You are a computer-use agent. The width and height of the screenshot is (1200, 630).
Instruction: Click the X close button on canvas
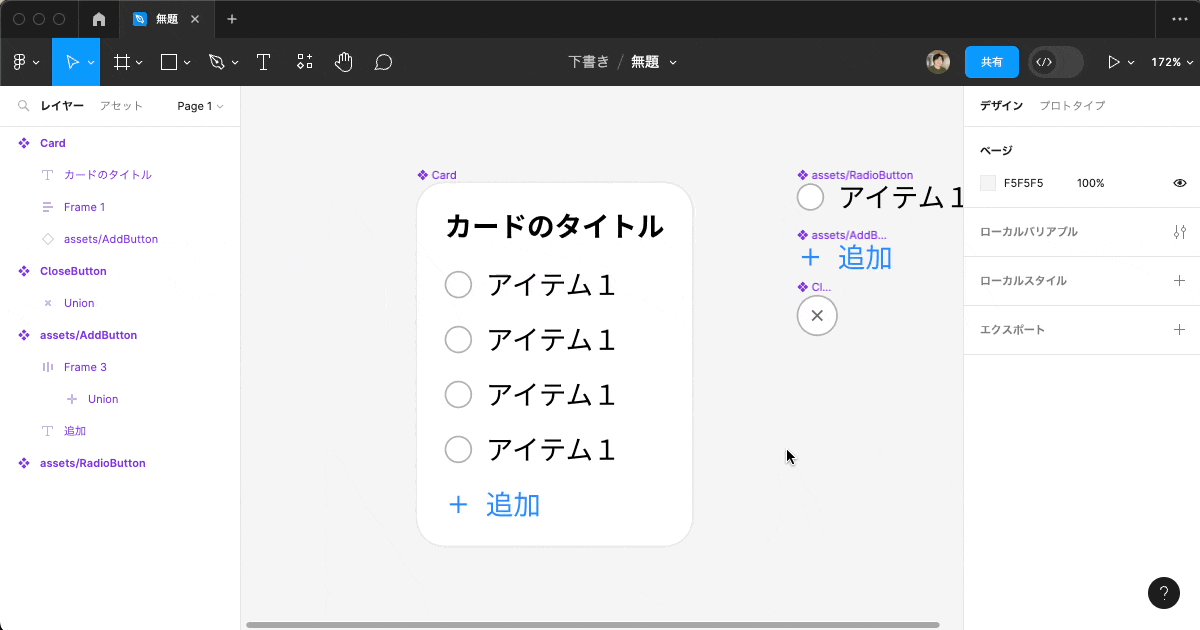click(x=817, y=315)
